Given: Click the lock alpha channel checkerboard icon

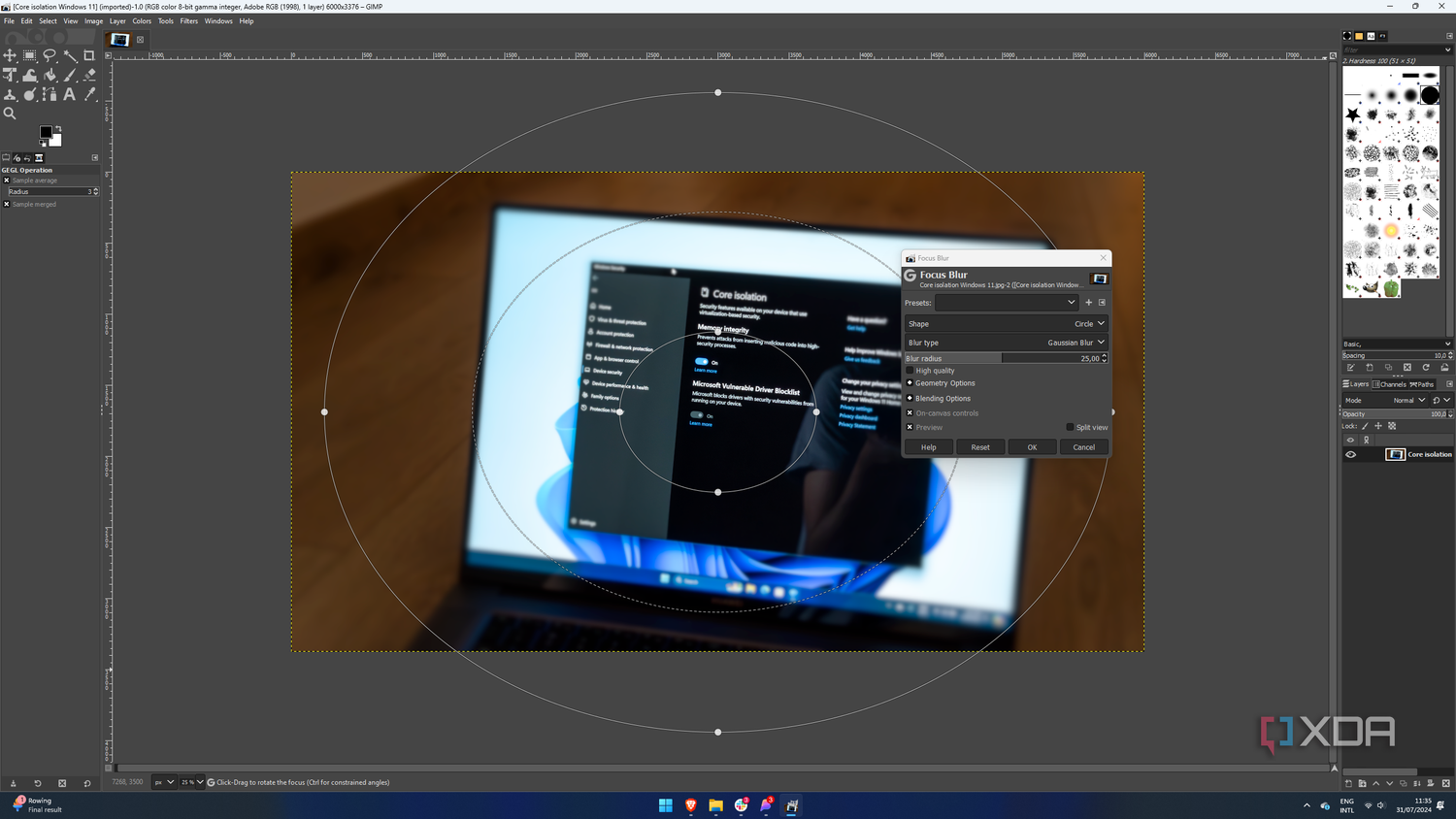Looking at the screenshot, I should coord(1392,426).
